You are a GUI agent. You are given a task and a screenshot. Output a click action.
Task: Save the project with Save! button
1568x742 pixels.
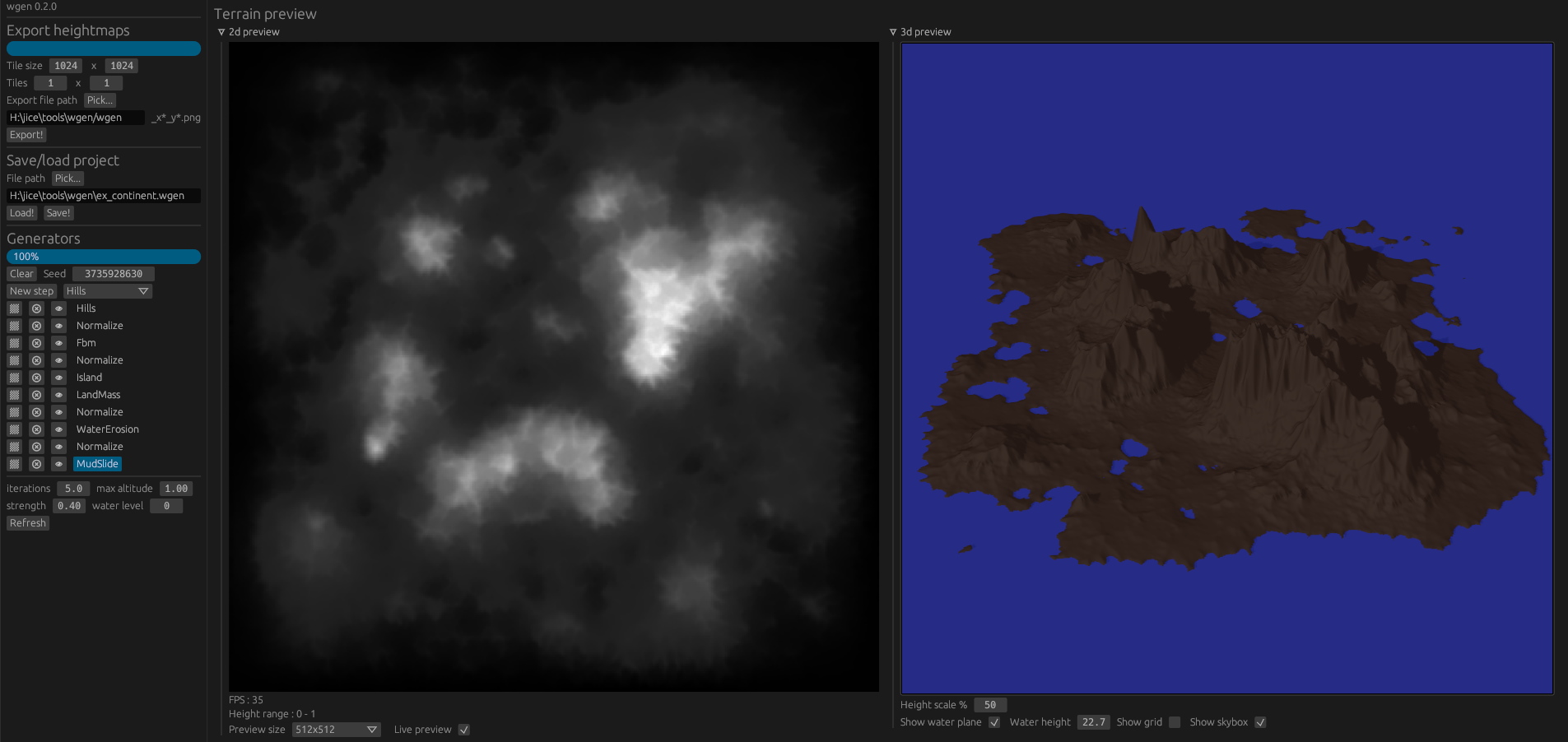click(58, 213)
